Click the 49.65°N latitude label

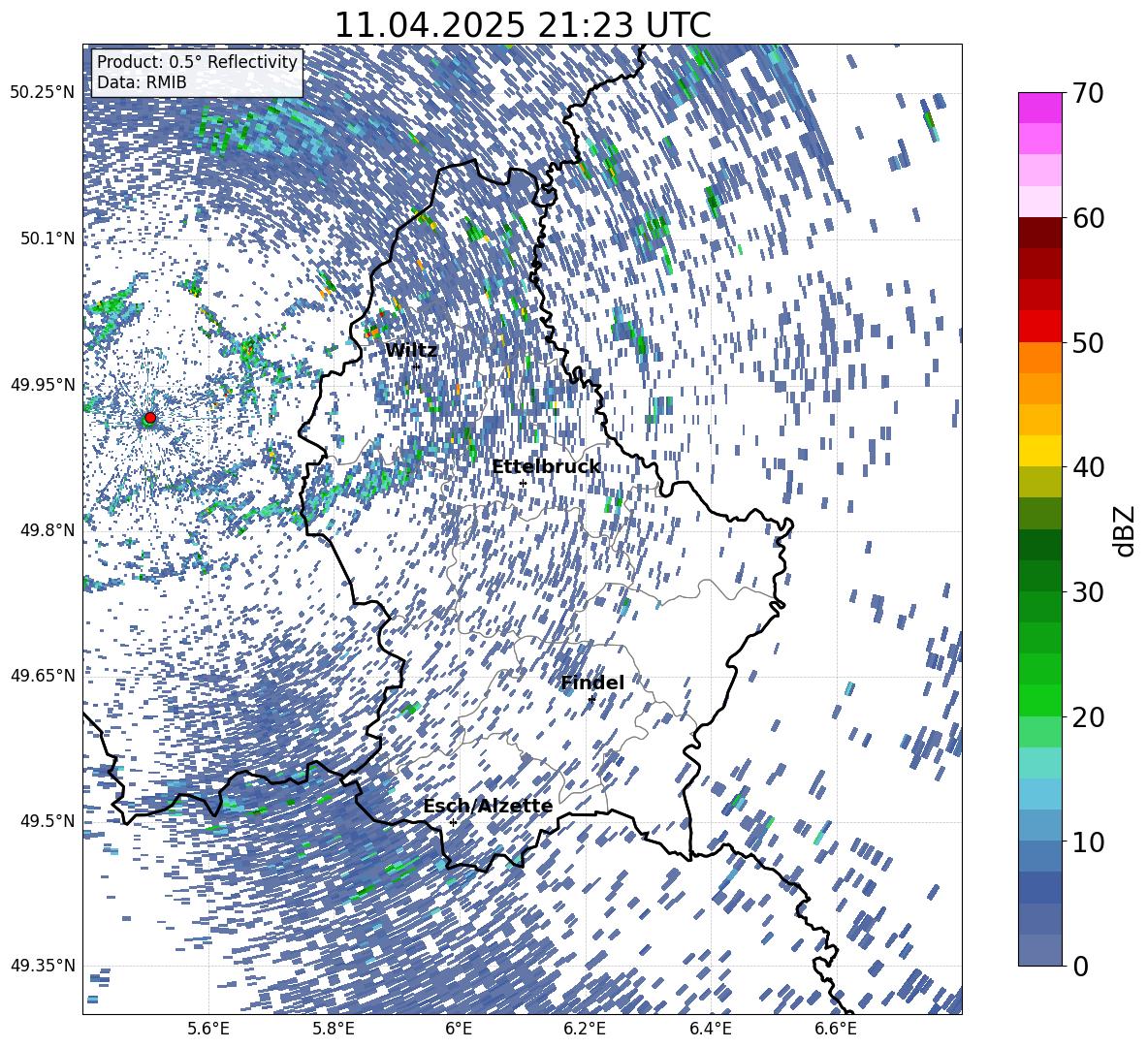(43, 675)
